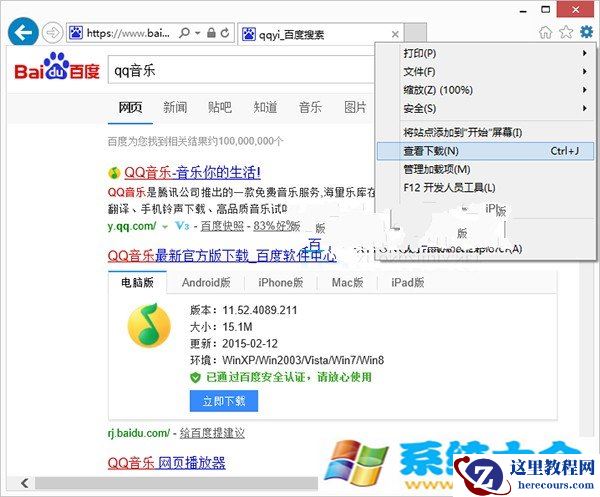Click the Baidu favicon in address bar

click(x=76, y=33)
